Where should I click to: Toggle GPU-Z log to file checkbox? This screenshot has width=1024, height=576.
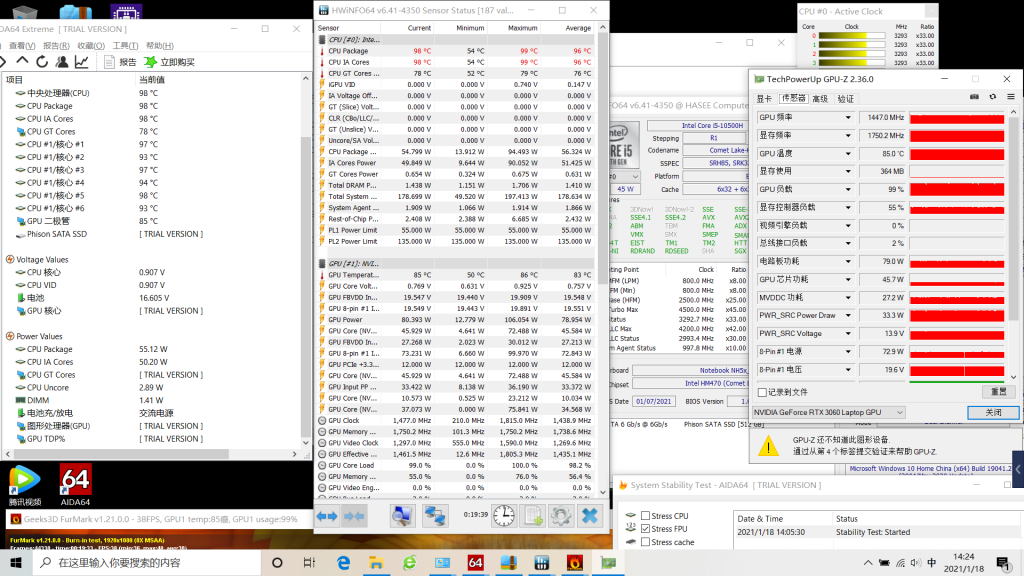(763, 392)
